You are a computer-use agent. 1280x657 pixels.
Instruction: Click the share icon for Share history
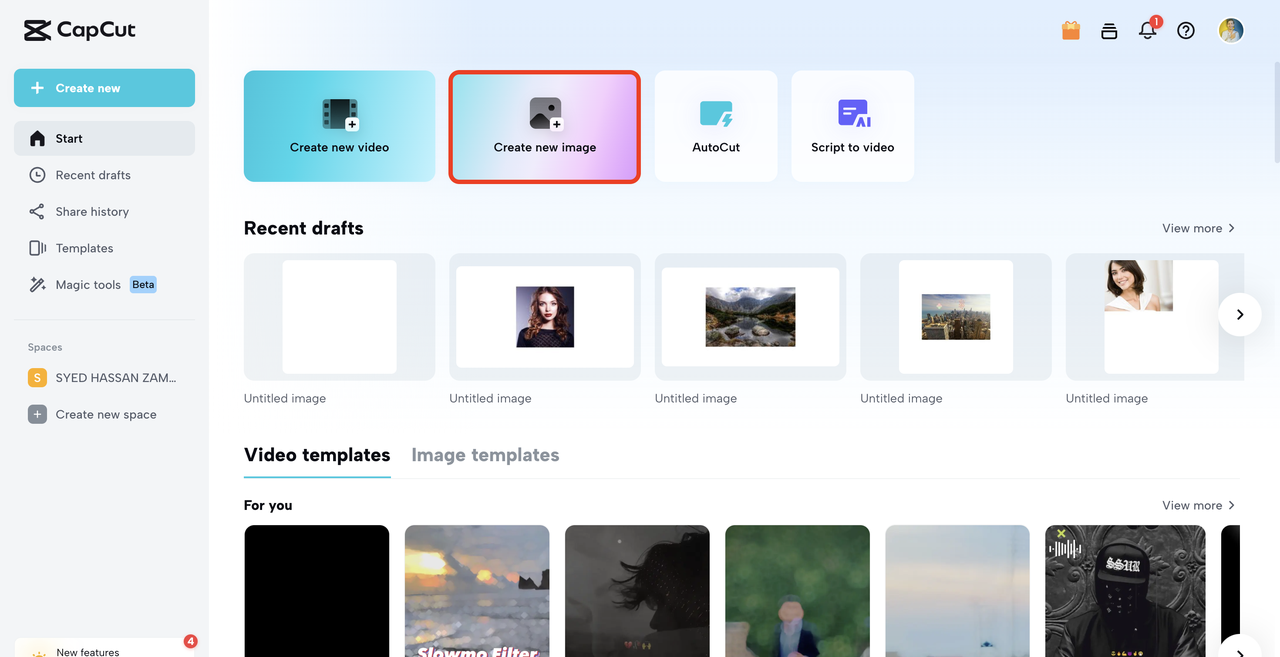point(37,211)
